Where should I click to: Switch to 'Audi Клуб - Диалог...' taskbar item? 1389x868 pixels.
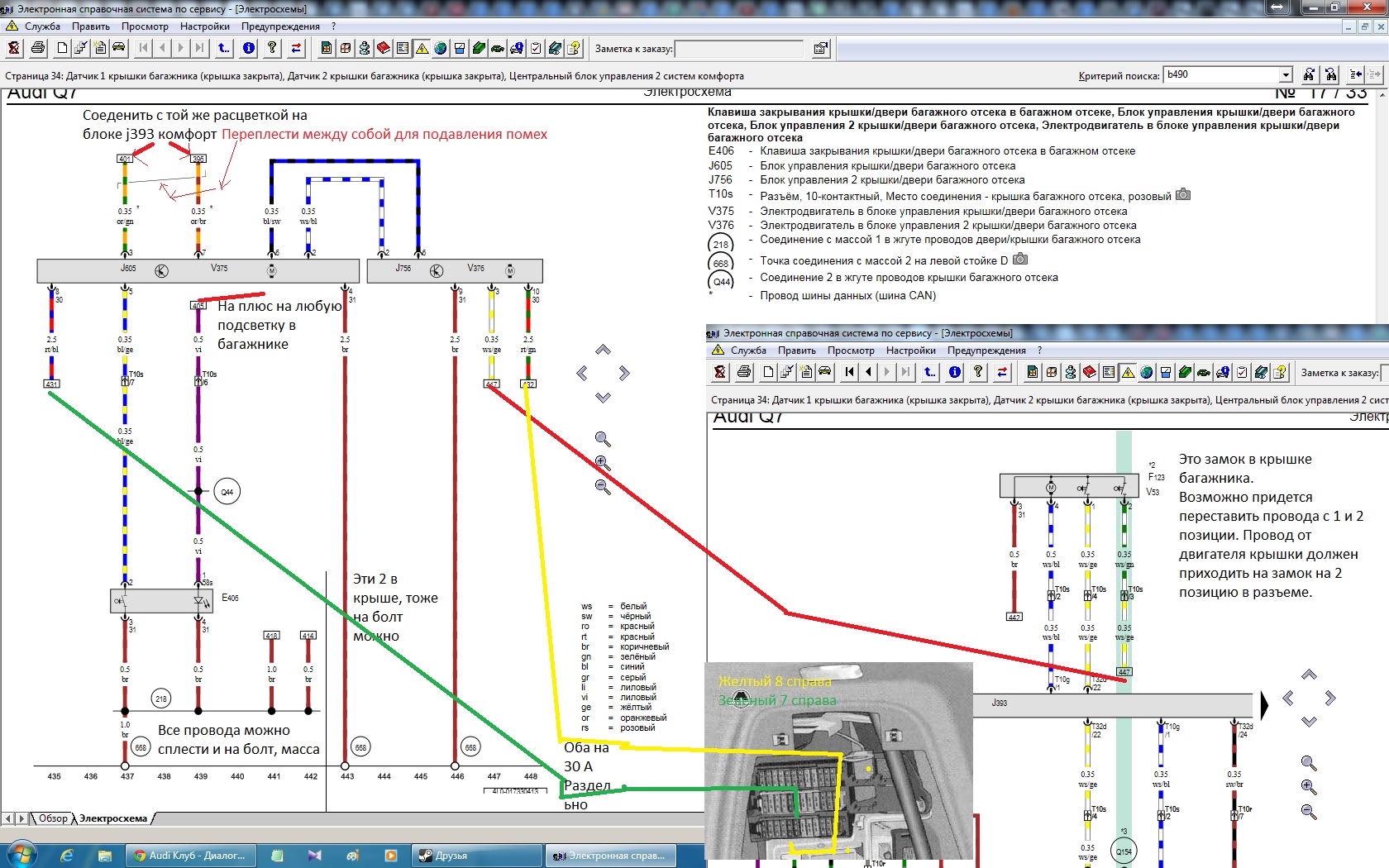[191, 856]
